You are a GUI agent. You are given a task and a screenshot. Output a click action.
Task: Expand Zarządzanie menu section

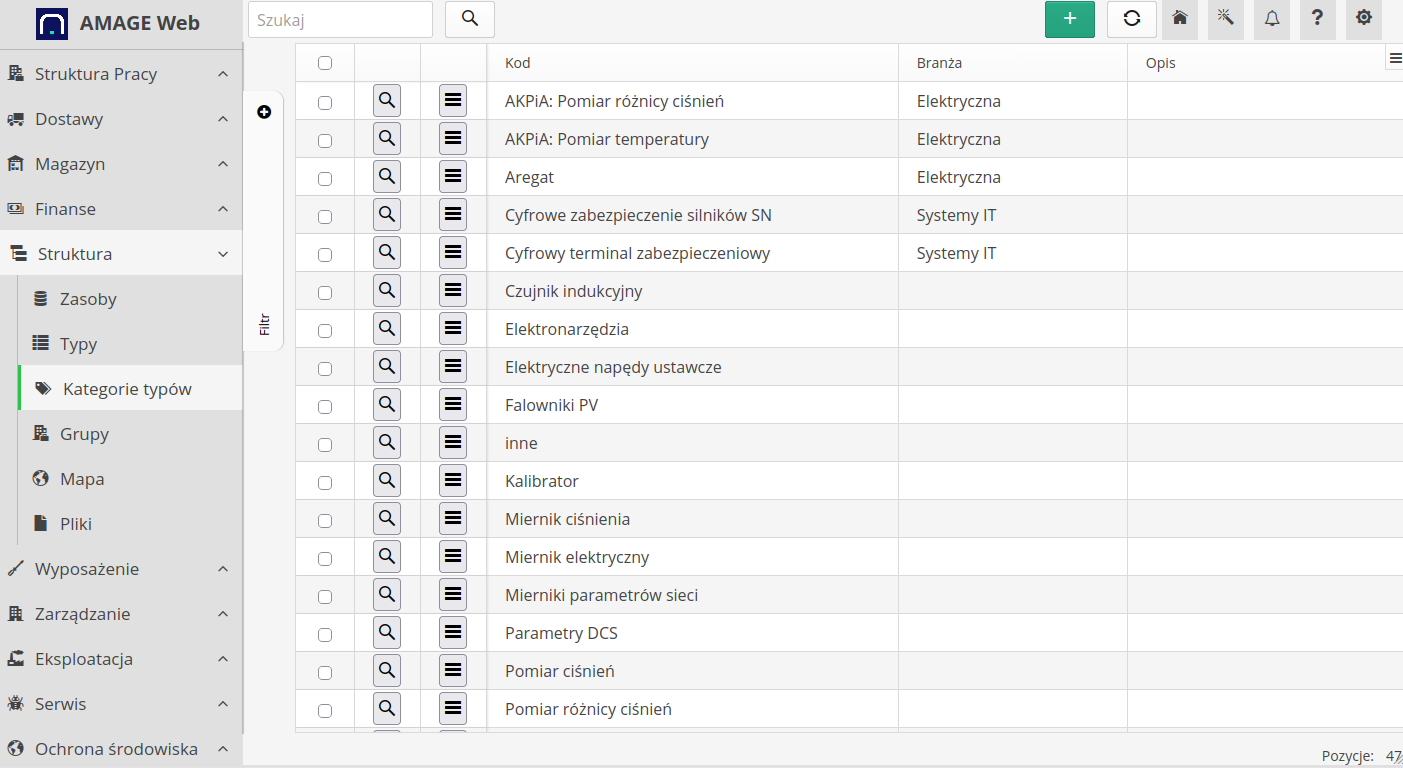[121, 614]
